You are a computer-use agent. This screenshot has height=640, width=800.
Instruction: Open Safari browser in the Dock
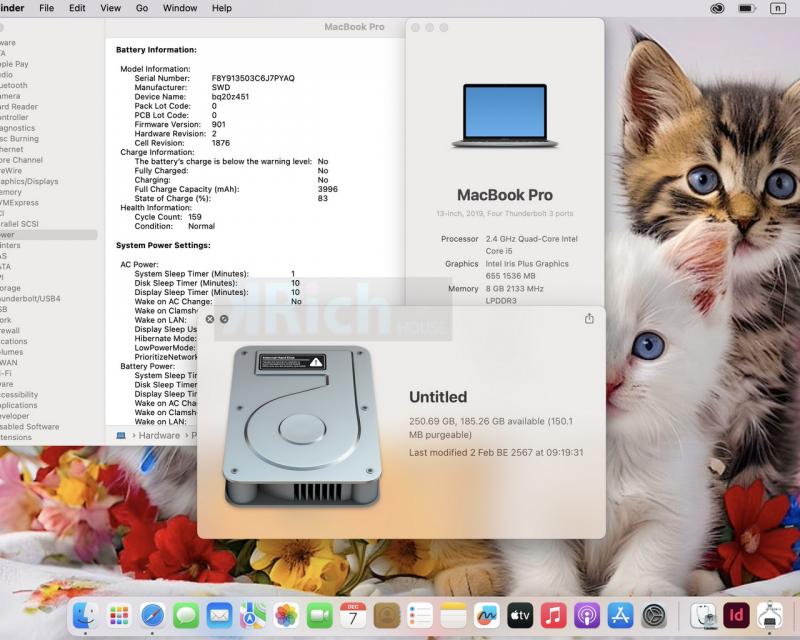[x=153, y=615]
